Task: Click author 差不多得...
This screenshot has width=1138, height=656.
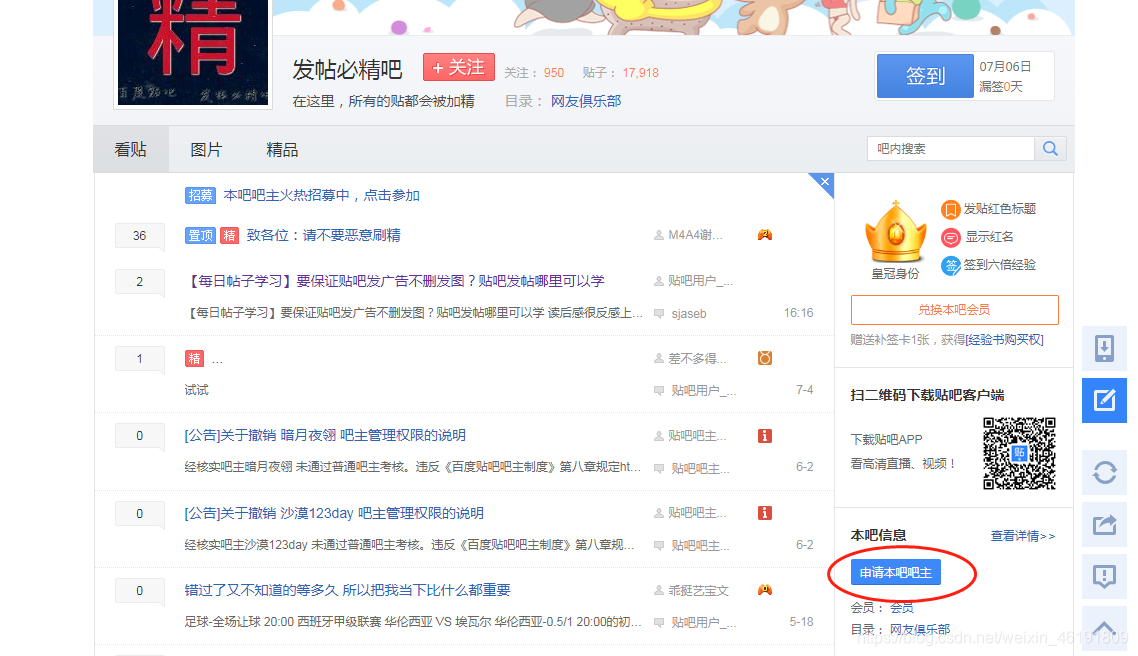Action: tap(697, 358)
